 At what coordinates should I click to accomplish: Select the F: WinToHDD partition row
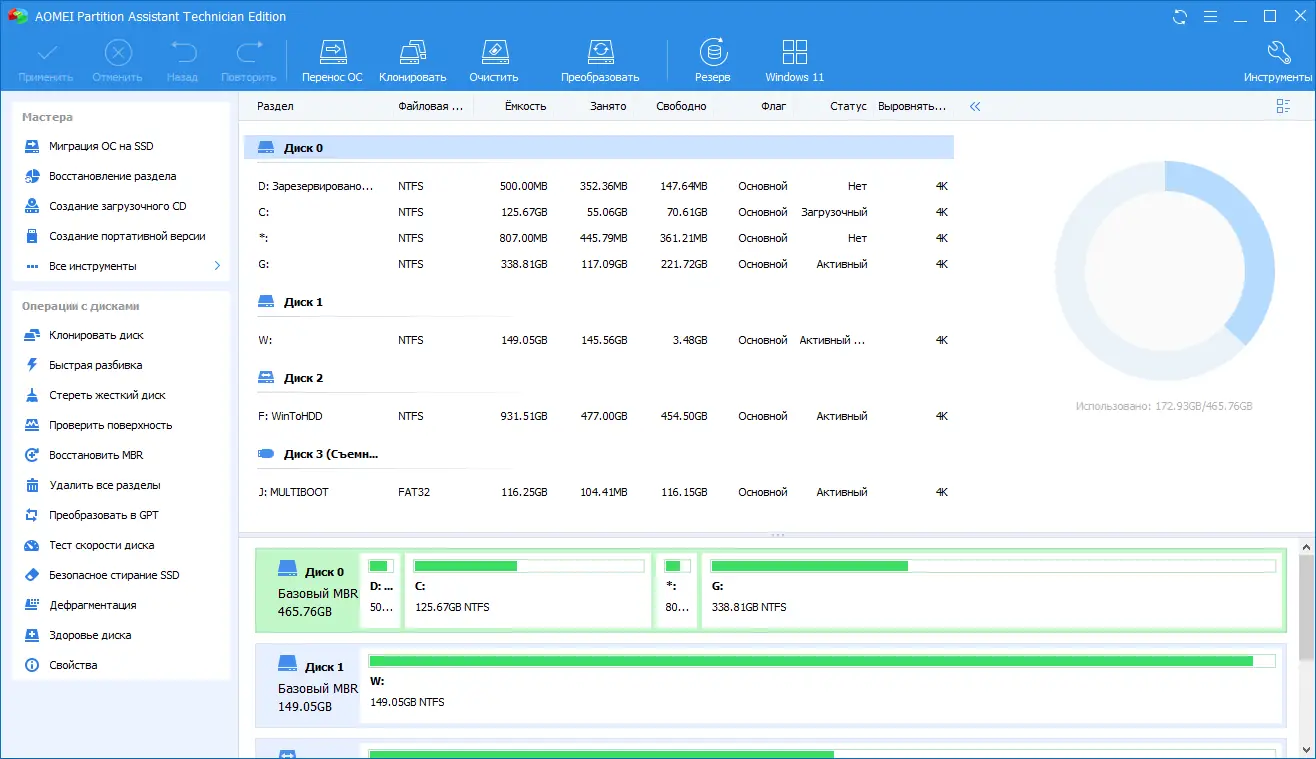click(x=599, y=416)
